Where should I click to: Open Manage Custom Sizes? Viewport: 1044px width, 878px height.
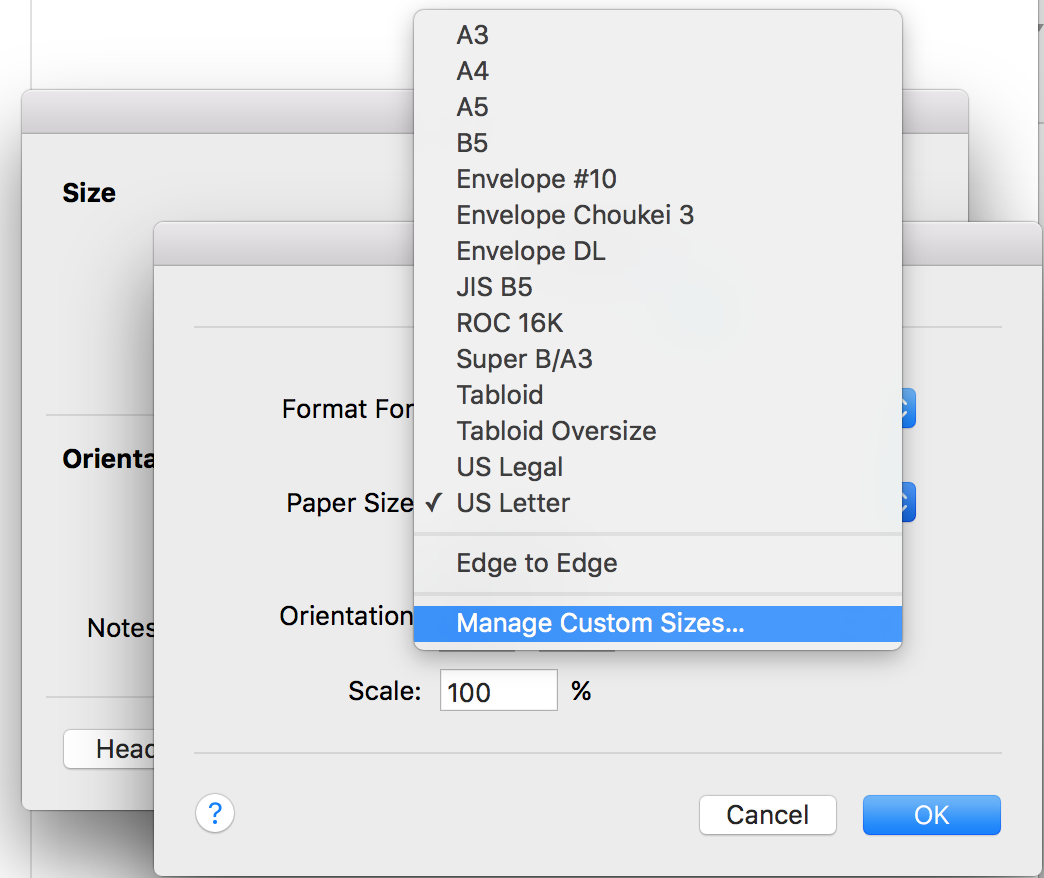(x=600, y=623)
